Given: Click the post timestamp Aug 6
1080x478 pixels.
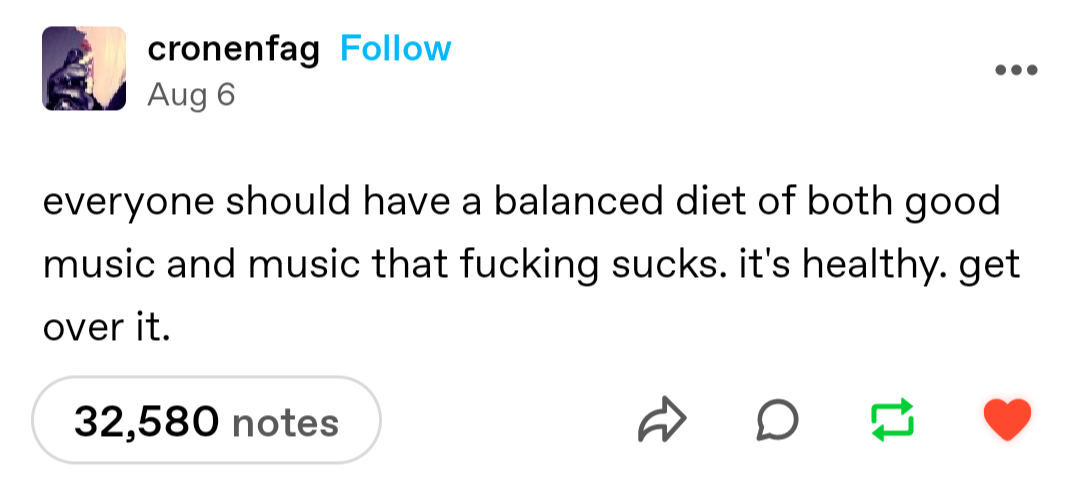Looking at the screenshot, I should click(x=190, y=94).
